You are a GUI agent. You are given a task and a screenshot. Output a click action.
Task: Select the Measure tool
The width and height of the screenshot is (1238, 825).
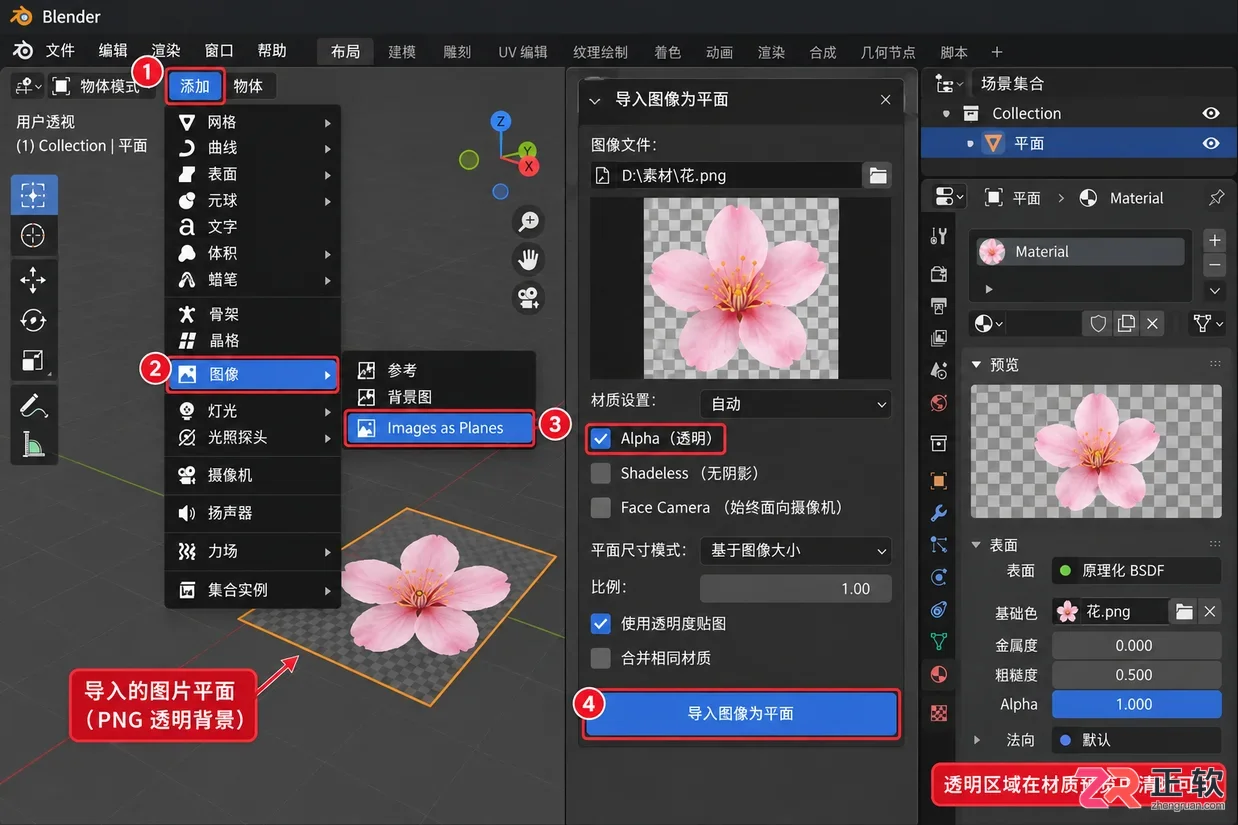(x=34, y=443)
